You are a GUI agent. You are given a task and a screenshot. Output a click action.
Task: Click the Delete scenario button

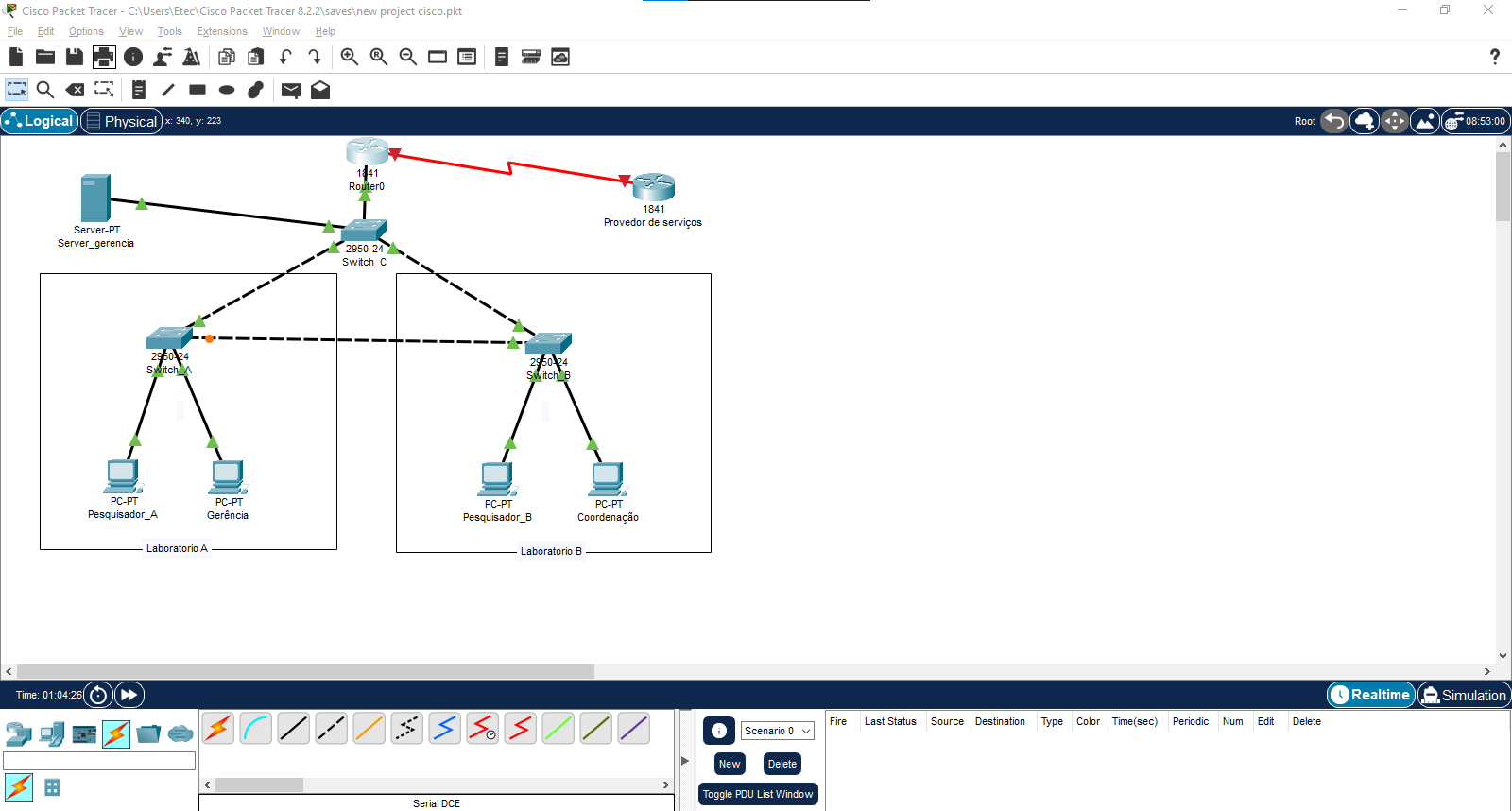[782, 764]
